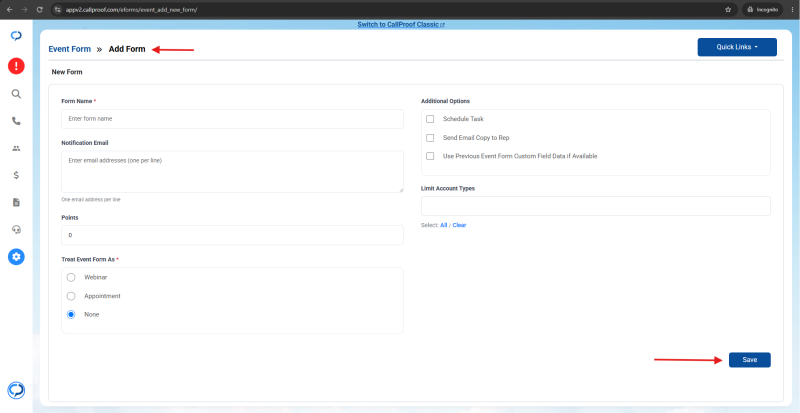Click the Event Form breadcrumb link
The width and height of the screenshot is (800, 413).
pyautogui.click(x=69, y=50)
